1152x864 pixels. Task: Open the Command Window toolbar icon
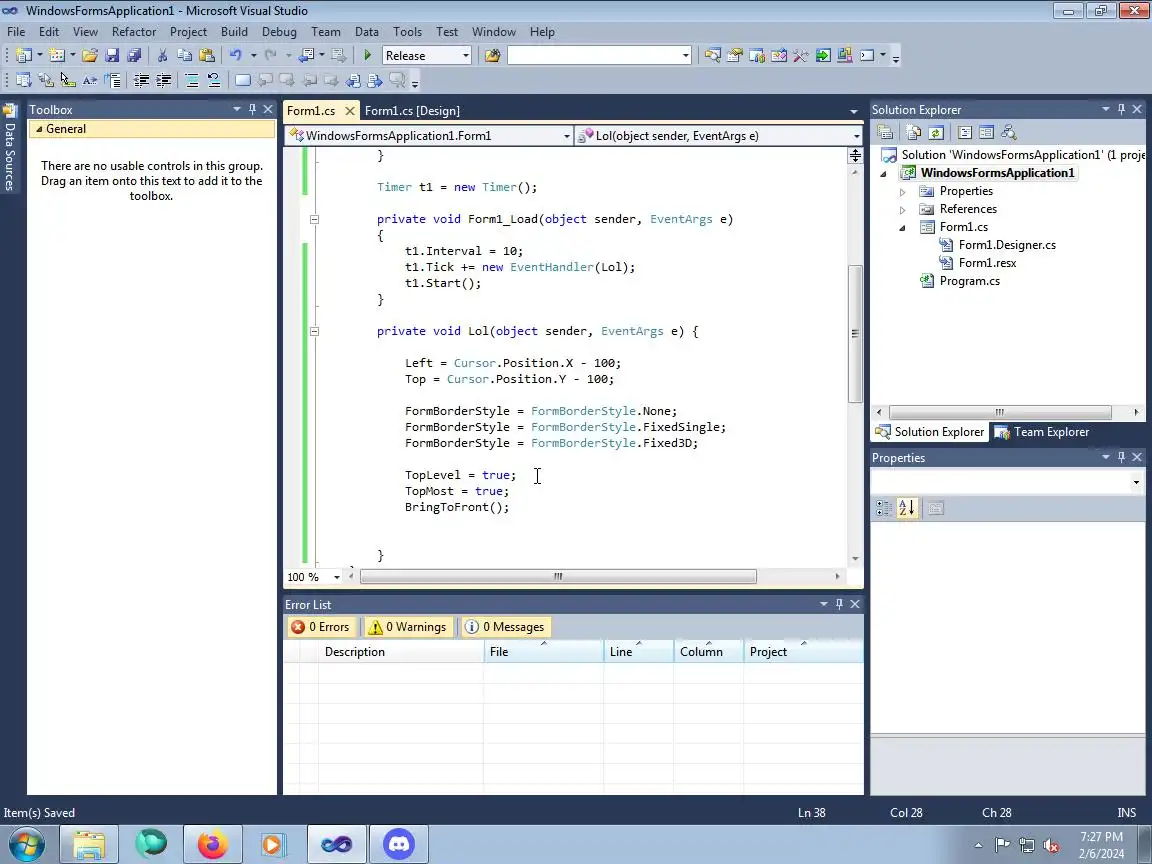point(867,55)
